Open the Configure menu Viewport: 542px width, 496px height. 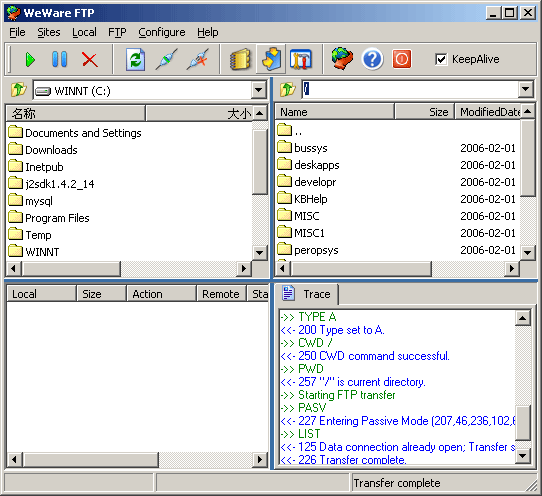coord(162,32)
